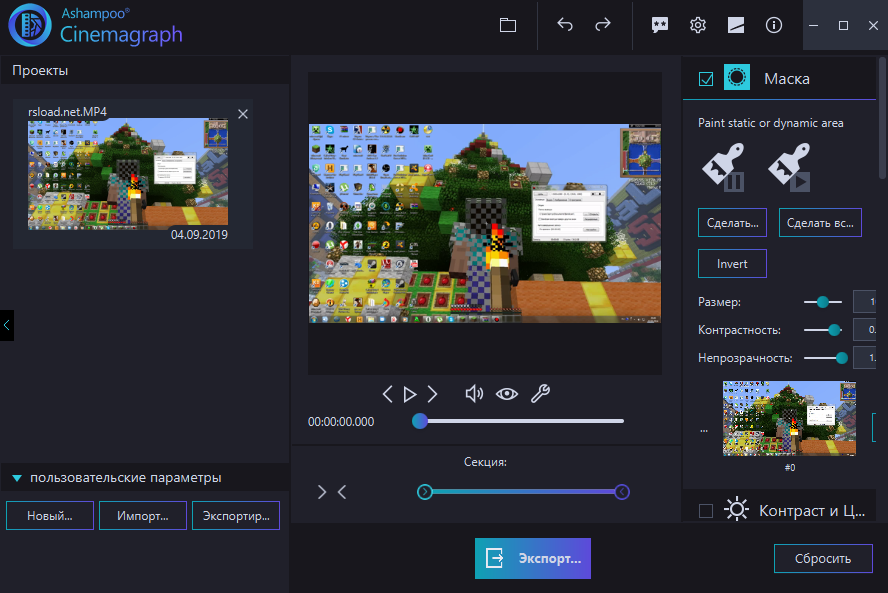This screenshot has width=888, height=593.
Task: Collapse пользовательские параметры section
Action: [x=17, y=478]
